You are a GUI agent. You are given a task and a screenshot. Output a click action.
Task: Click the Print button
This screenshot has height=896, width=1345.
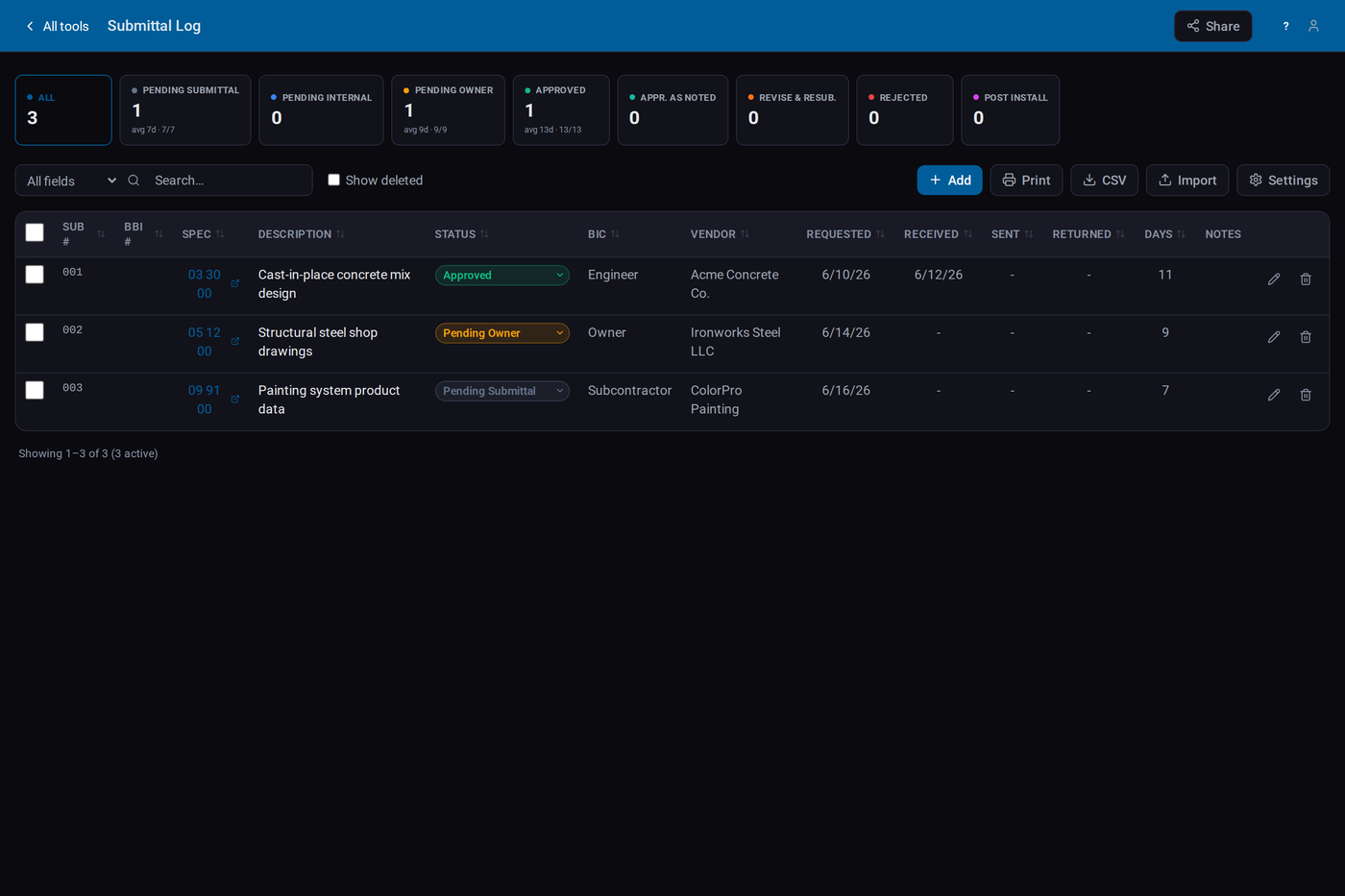[1026, 181]
